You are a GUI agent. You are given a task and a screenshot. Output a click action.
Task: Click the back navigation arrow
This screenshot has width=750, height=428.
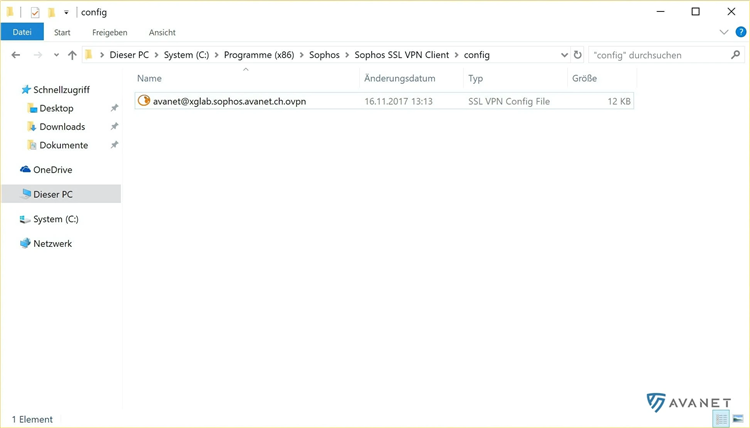click(x=16, y=55)
